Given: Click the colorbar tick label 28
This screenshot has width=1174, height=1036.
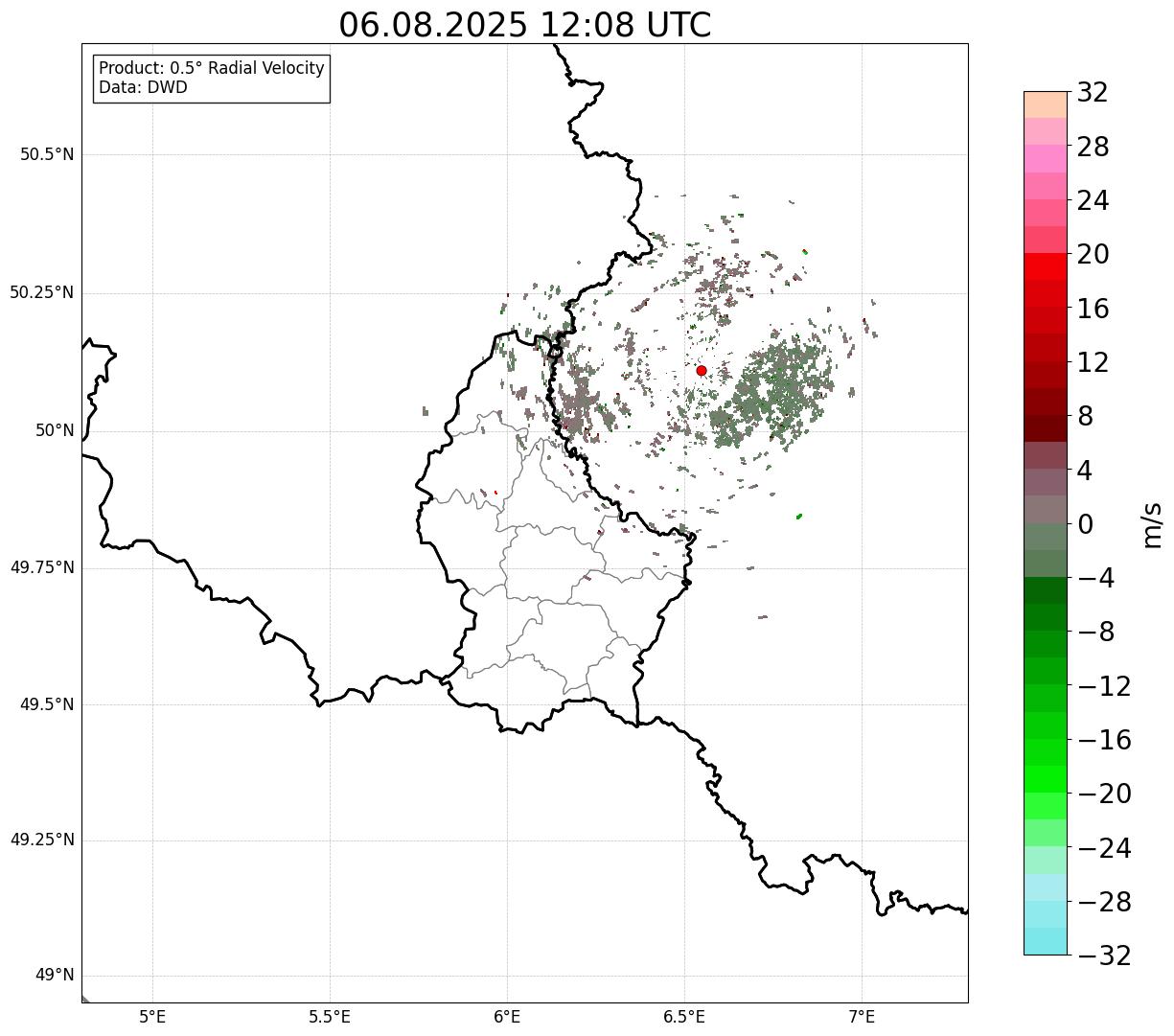Looking at the screenshot, I should [x=1093, y=148].
